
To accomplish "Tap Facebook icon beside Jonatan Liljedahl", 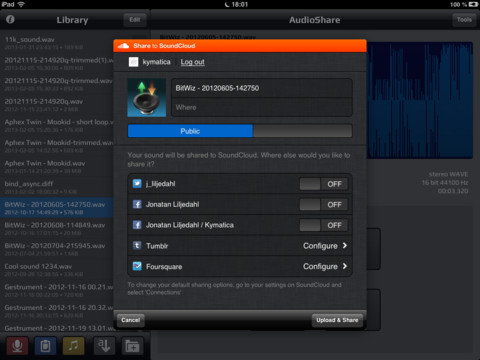I will click(x=137, y=204).
